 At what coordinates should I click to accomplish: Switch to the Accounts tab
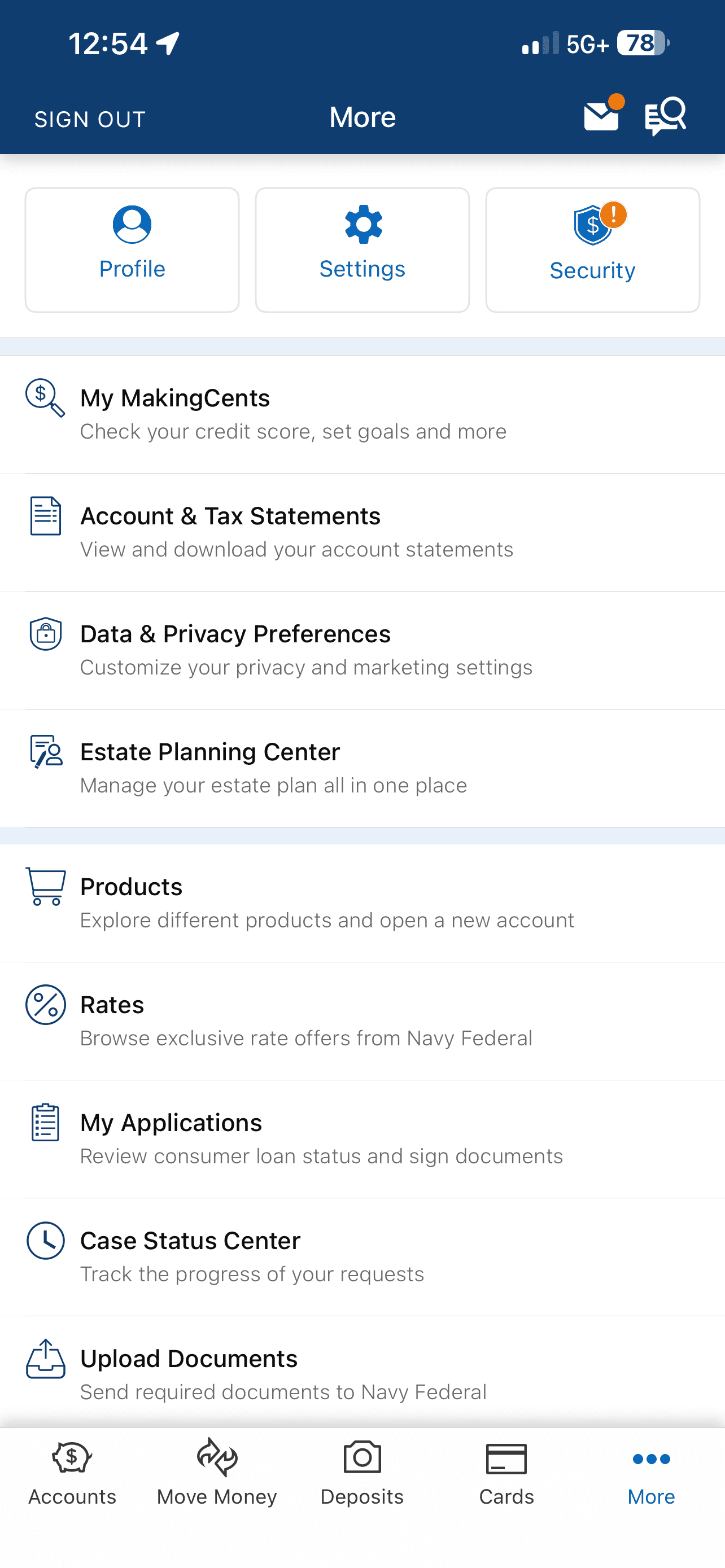coord(72,1473)
